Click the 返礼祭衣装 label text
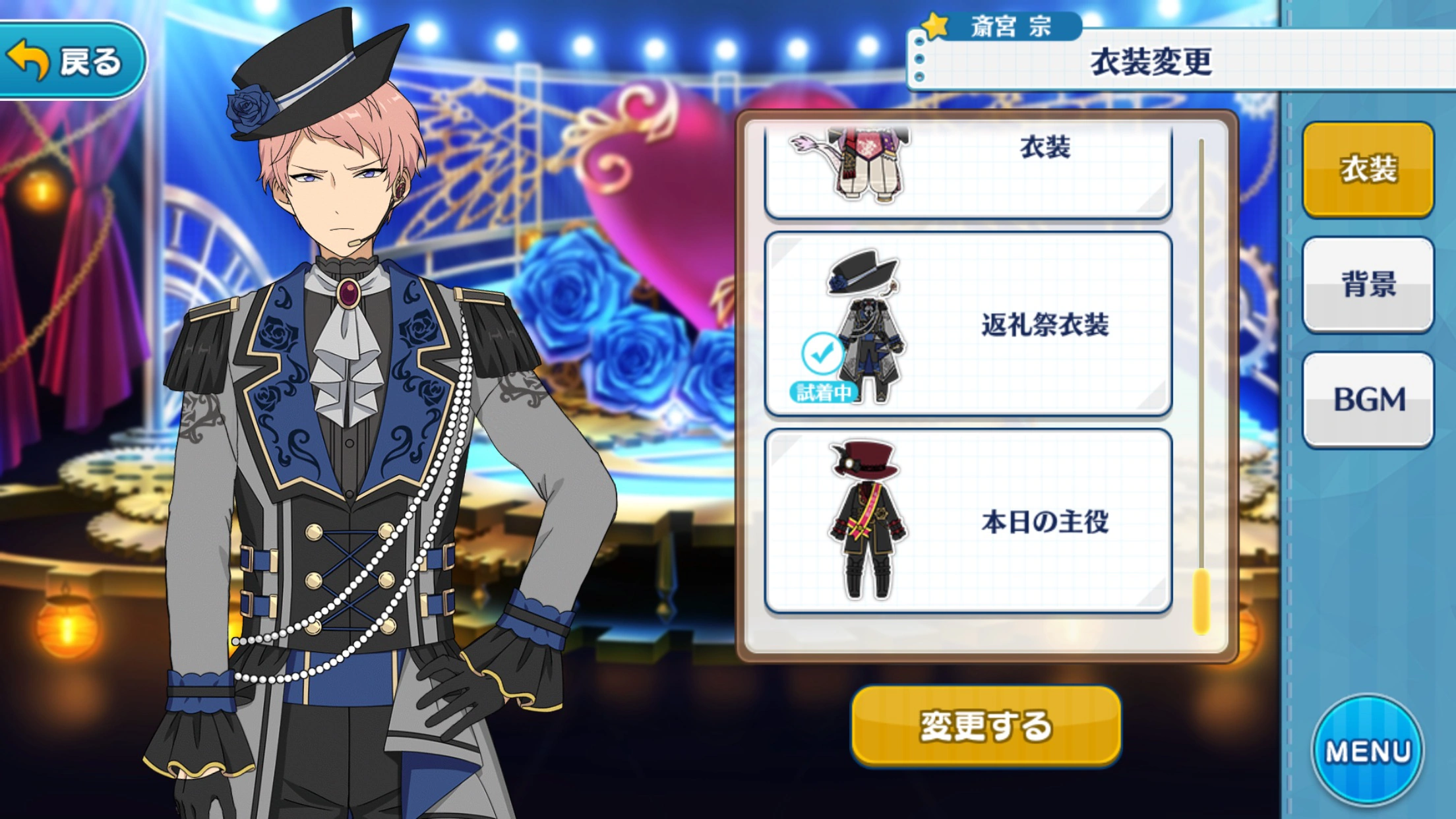Screen dimensions: 1456x819 (x=1045, y=325)
